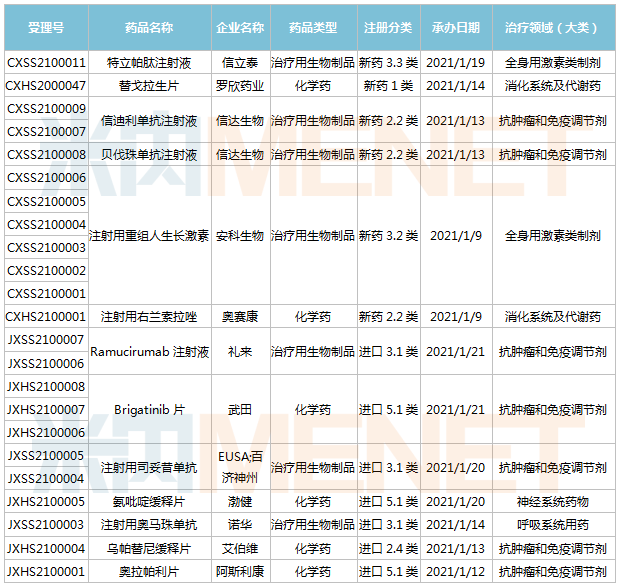This screenshot has width=620, height=587.
Task: Select acceptance number CXSS2100001
Action: click(x=46, y=294)
